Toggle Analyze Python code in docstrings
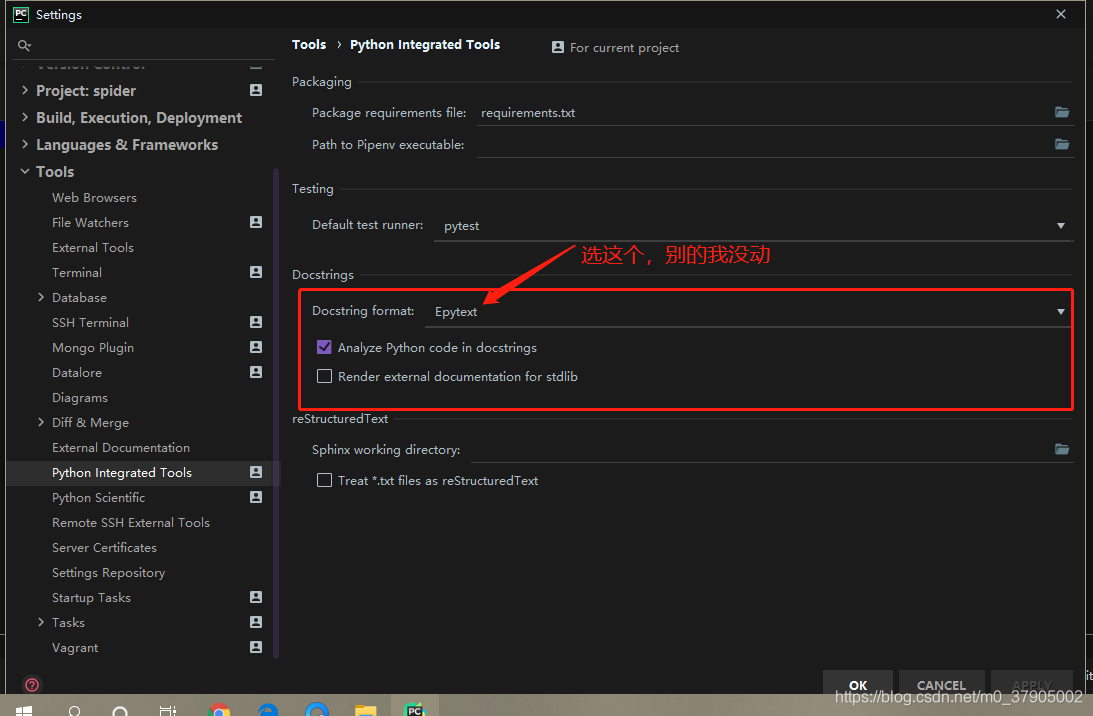 [x=324, y=347]
